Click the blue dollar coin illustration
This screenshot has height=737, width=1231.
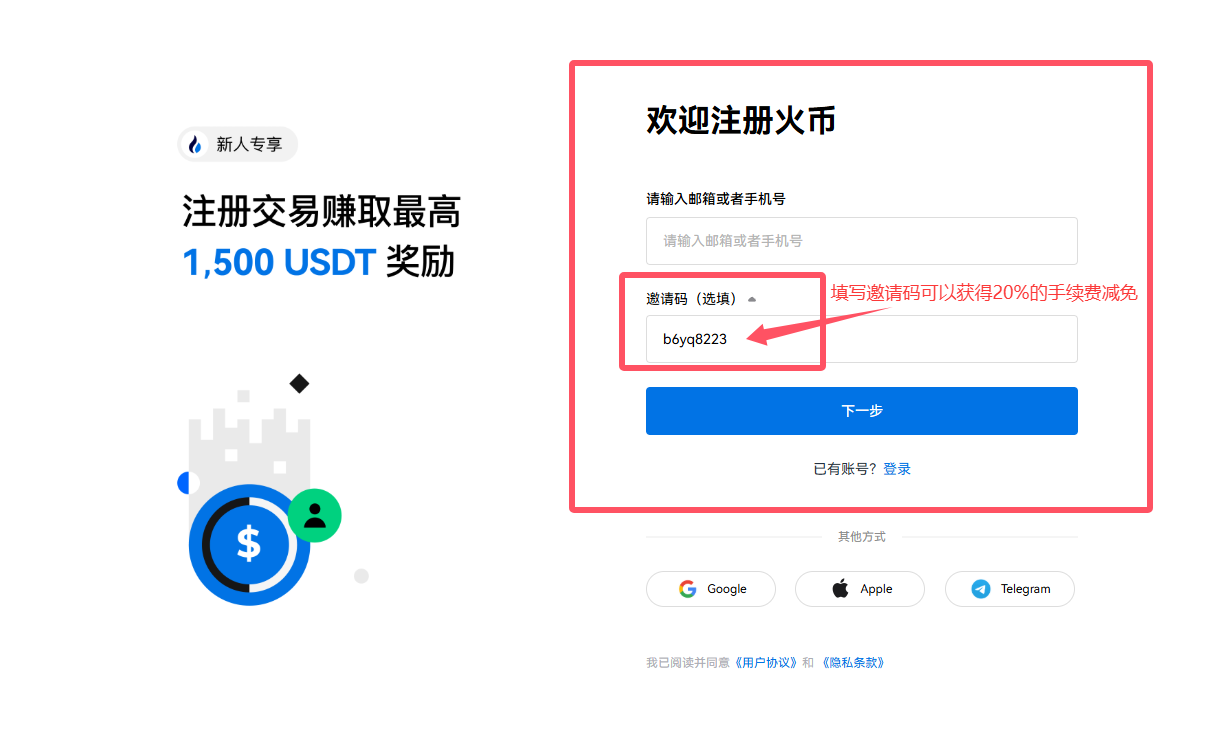[x=249, y=544]
